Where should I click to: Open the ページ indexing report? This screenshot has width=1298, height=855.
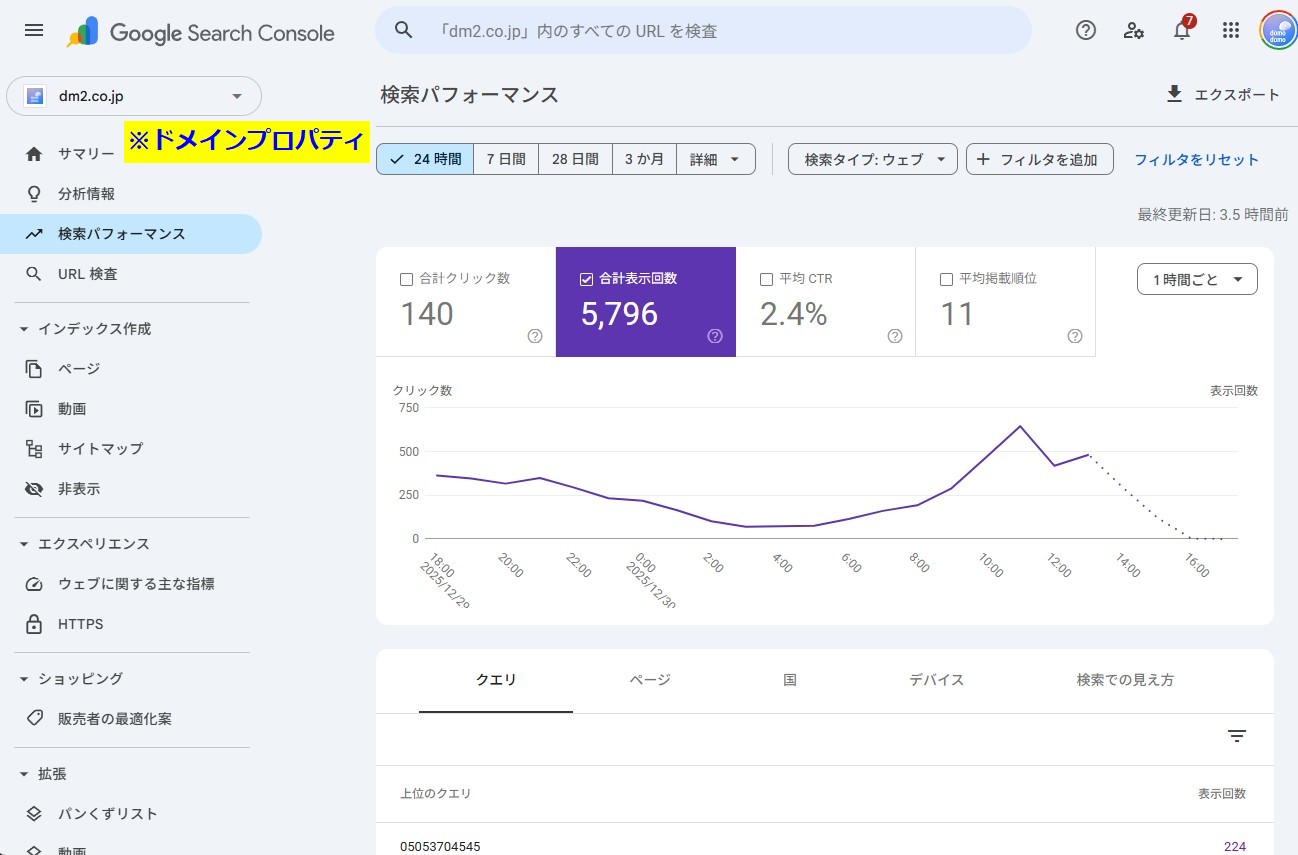pyautogui.click(x=78, y=369)
